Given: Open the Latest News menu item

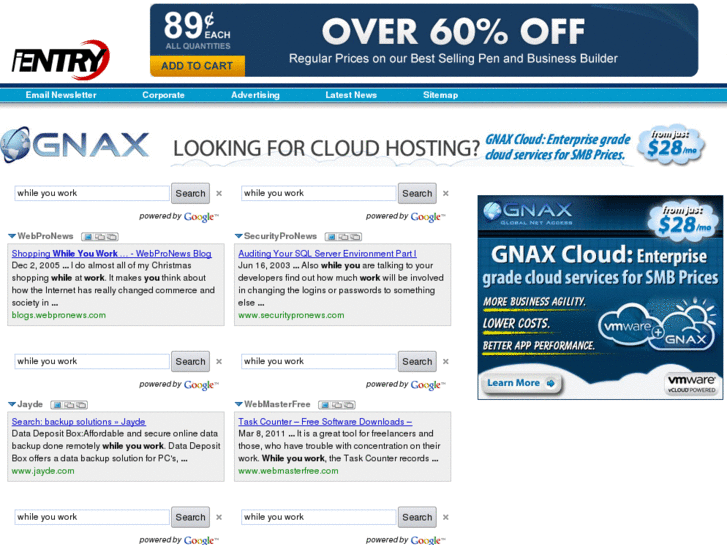Looking at the screenshot, I should (x=351, y=95).
